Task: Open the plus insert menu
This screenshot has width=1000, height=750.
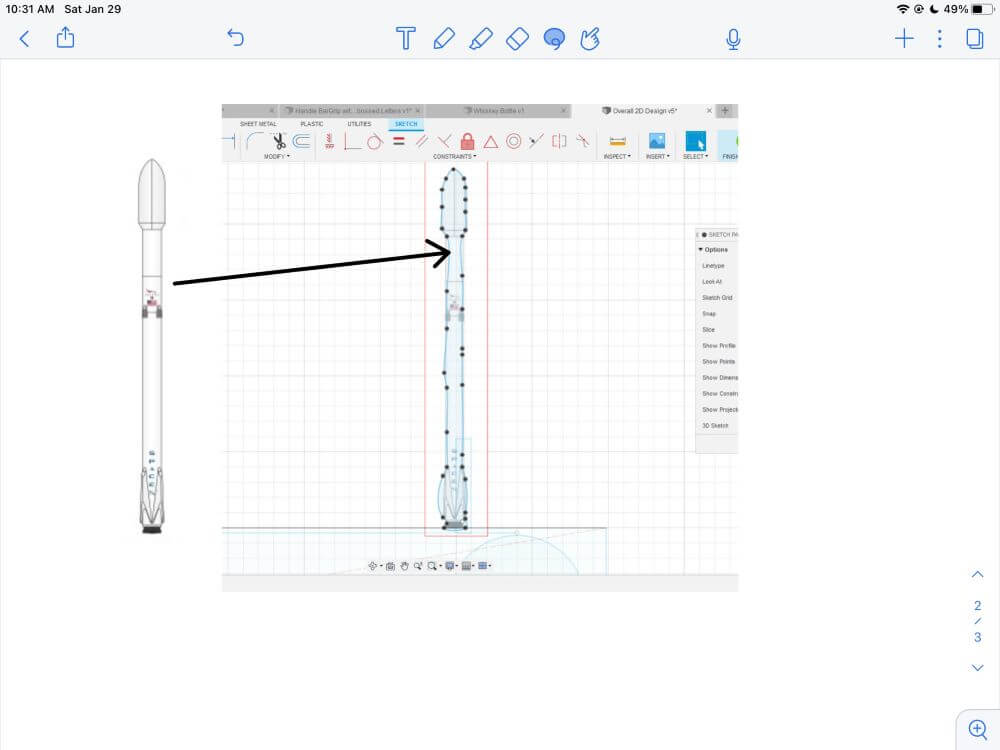Action: point(904,39)
